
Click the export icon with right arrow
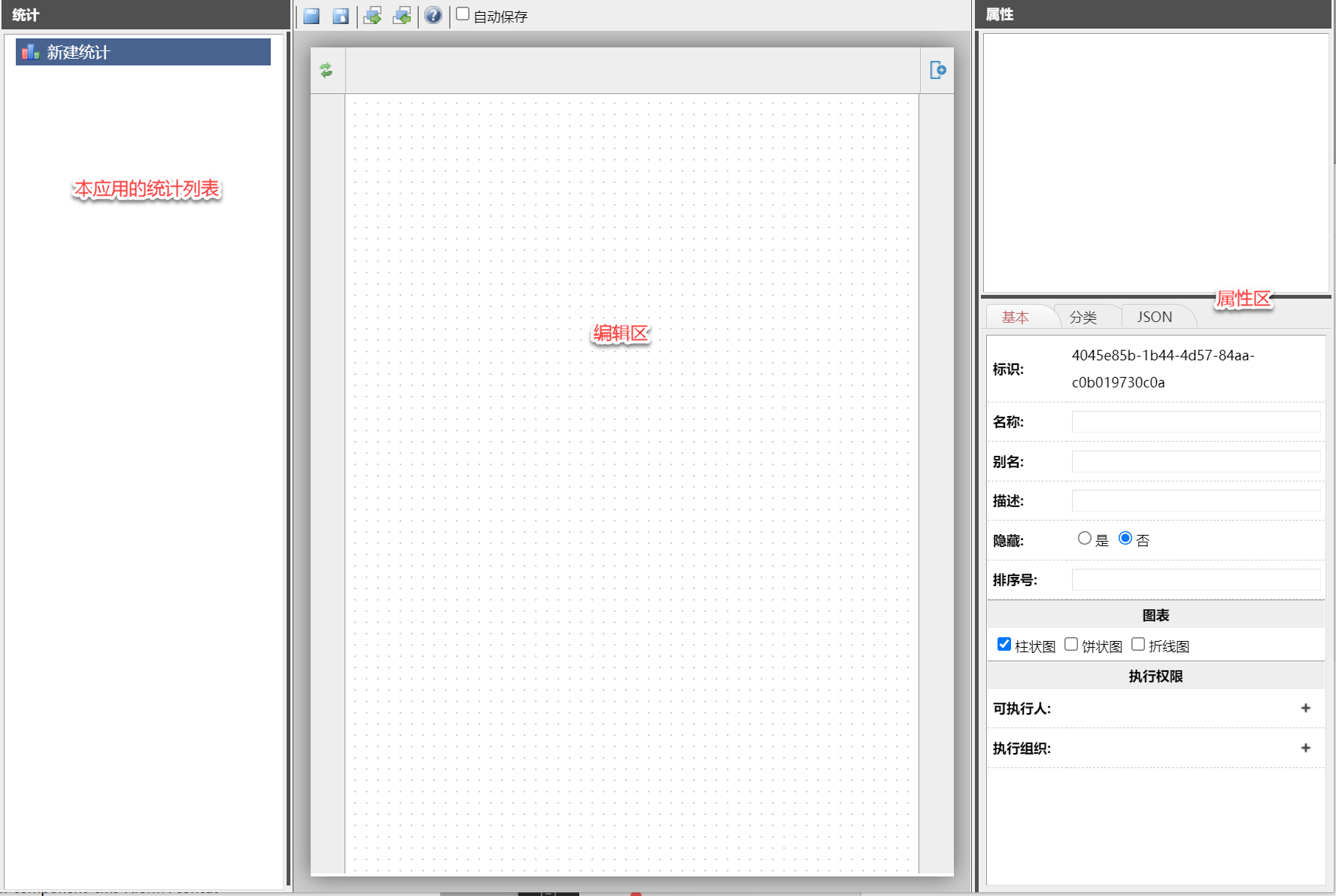click(372, 16)
